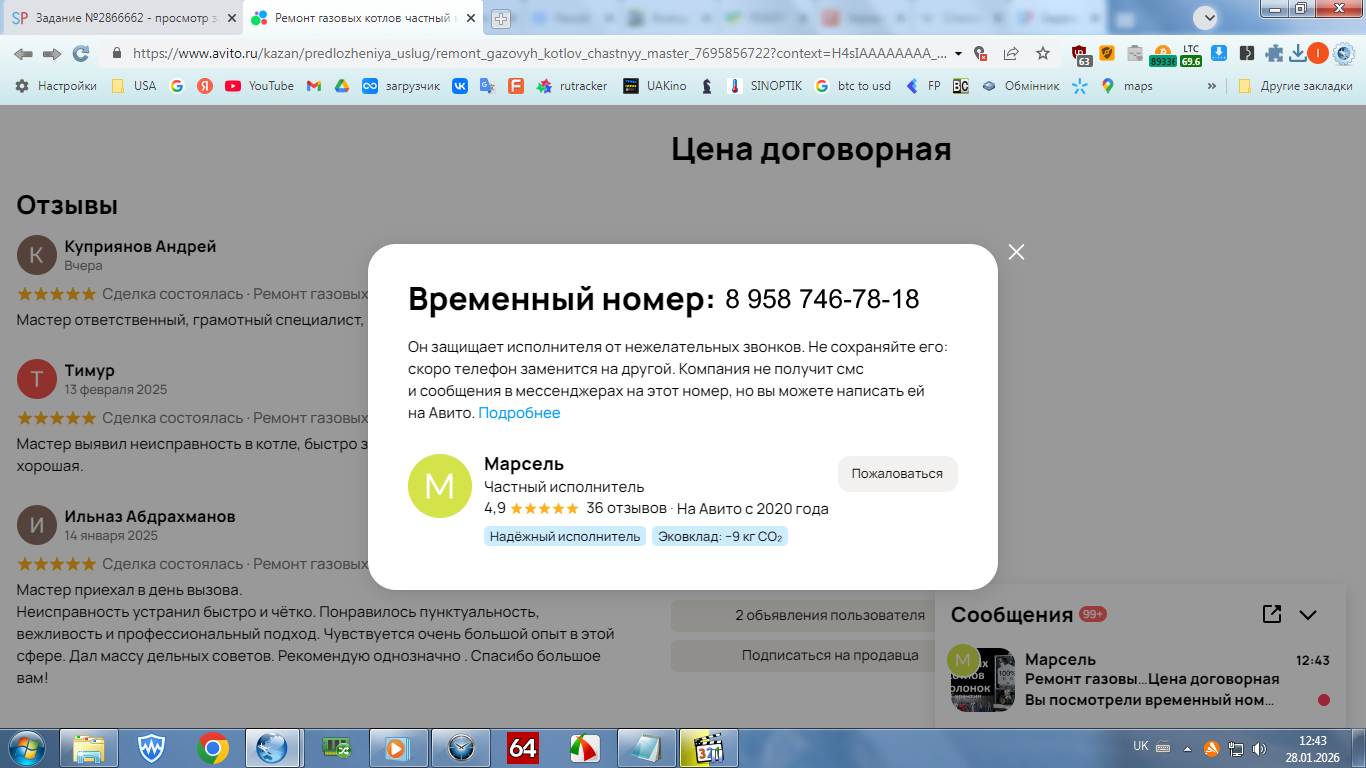Open the Марсель chat in messages
Image resolution: width=1366 pixels, height=768 pixels.
click(1140, 680)
